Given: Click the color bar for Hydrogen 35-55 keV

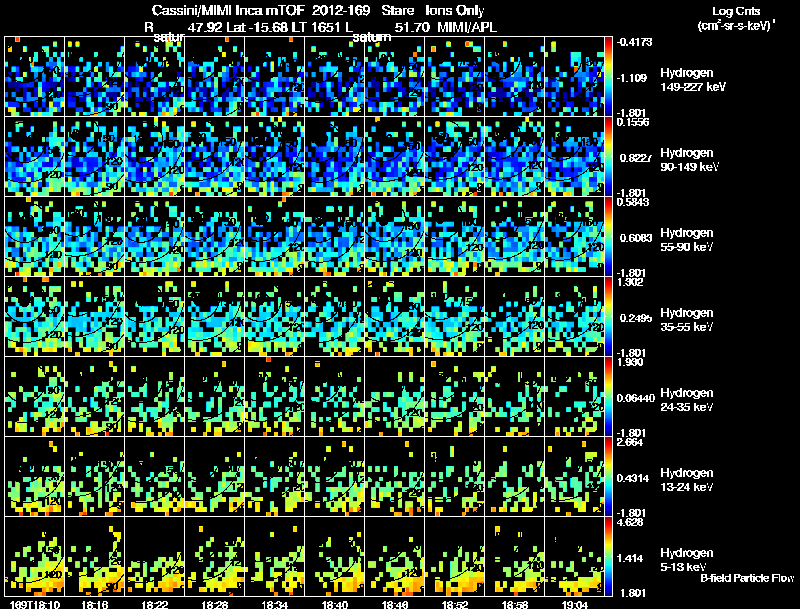Looking at the screenshot, I should pos(608,317).
